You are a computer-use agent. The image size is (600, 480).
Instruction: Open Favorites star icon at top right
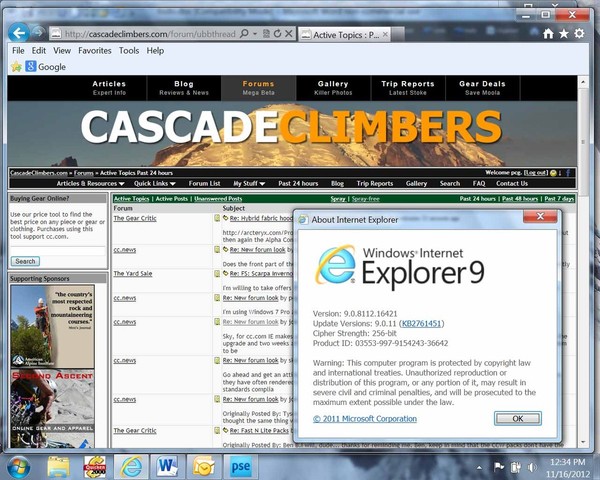click(564, 34)
